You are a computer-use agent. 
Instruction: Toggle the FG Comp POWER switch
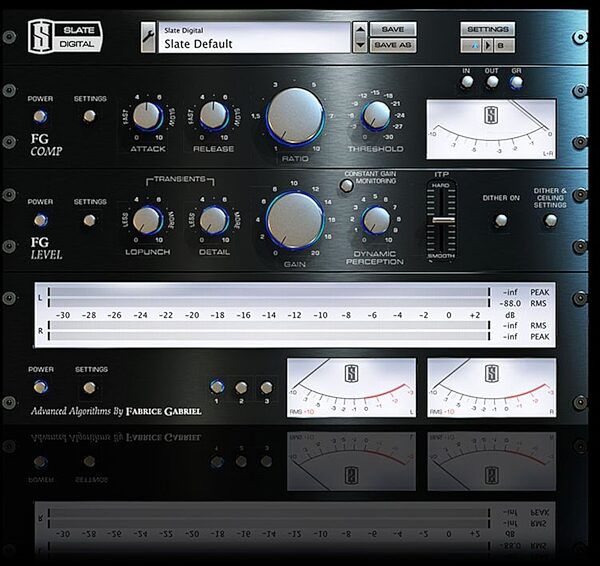pyautogui.click(x=40, y=116)
